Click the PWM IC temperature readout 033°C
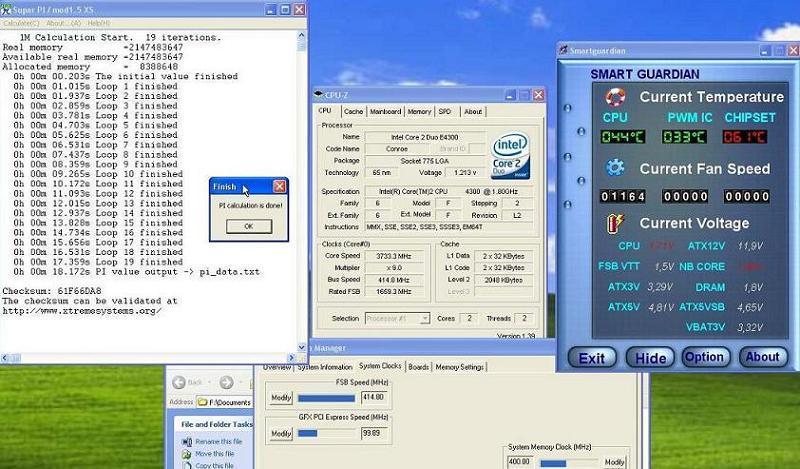800x469 pixels. pos(684,137)
